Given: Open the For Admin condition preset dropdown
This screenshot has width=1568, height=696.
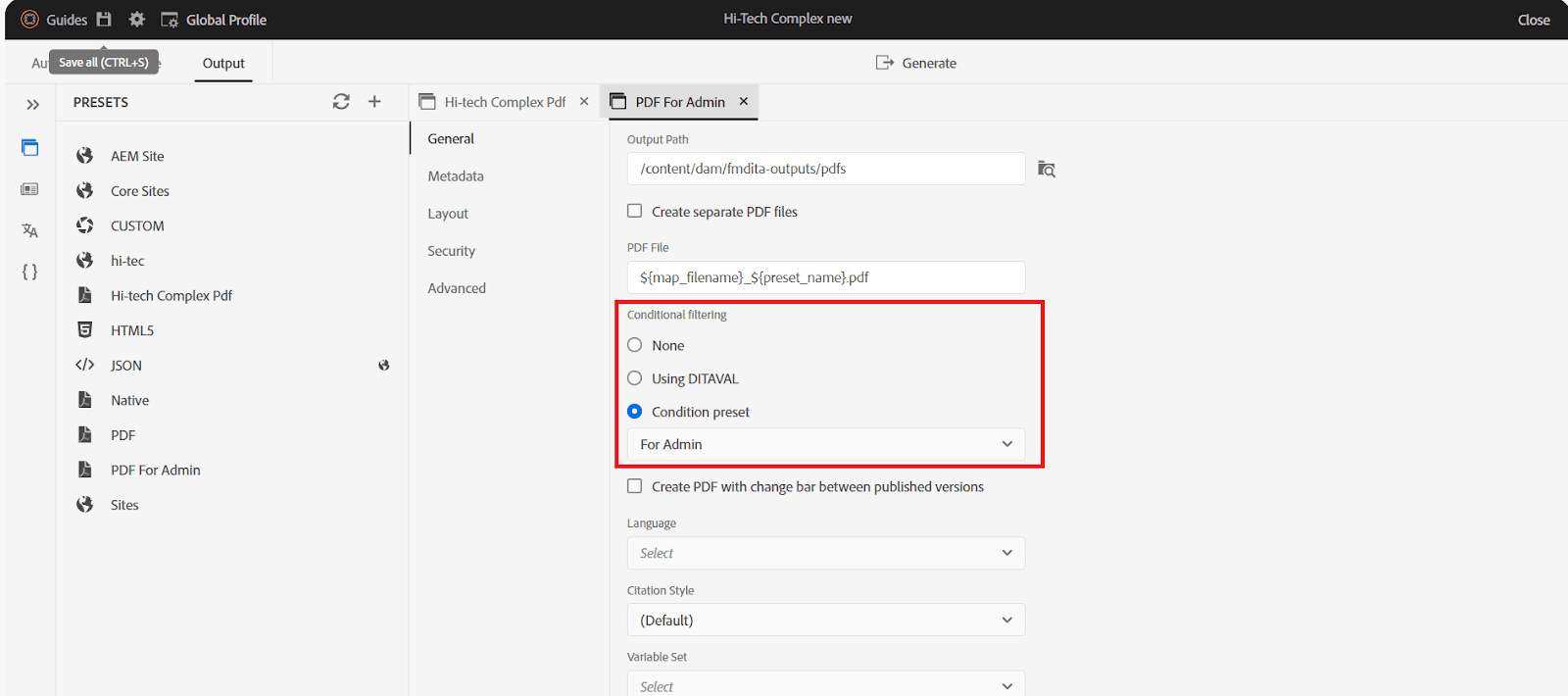Looking at the screenshot, I should click(825, 445).
